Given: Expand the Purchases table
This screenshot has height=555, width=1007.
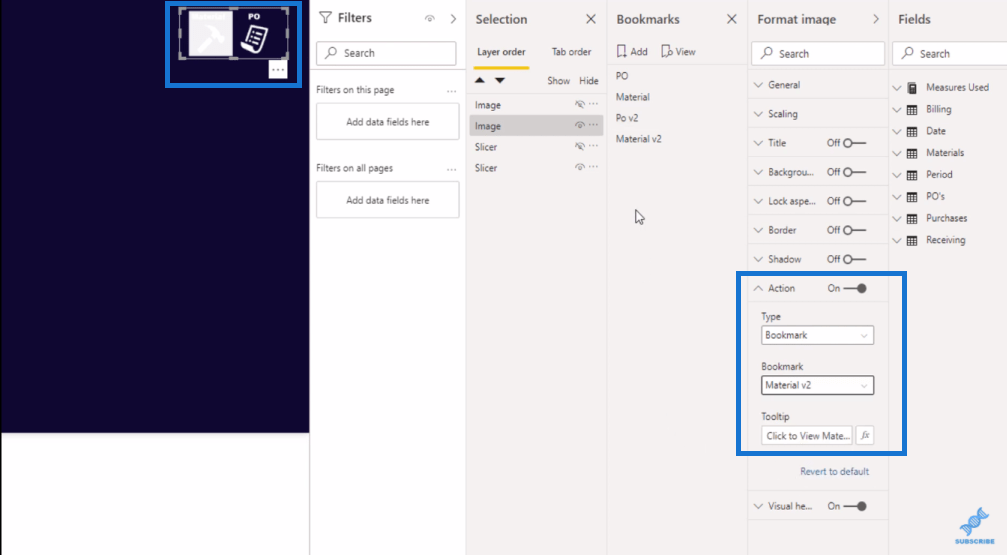Looking at the screenshot, I should [x=897, y=218].
